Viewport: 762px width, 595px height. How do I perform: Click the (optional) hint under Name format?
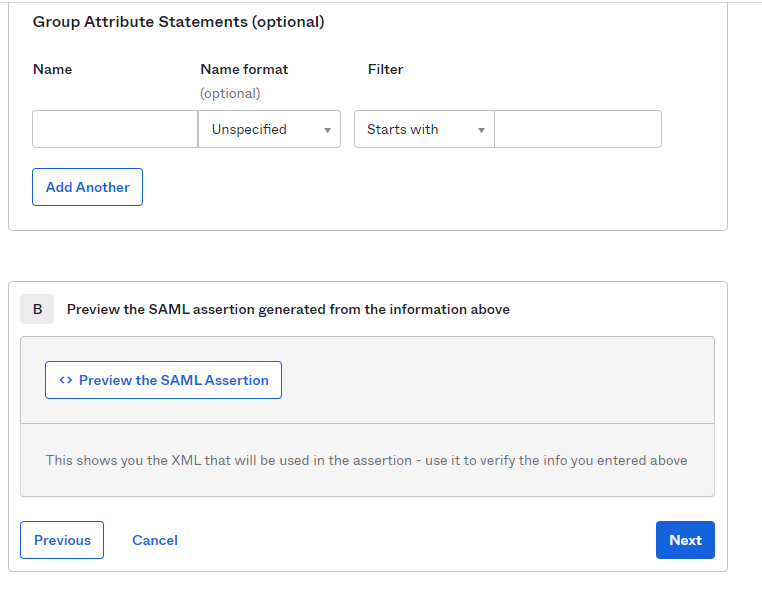230,93
